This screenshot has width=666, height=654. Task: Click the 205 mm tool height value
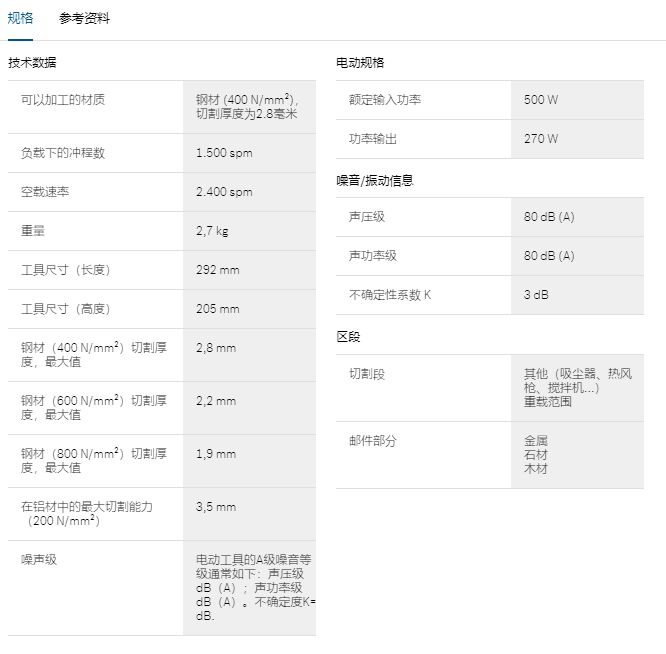pos(218,309)
